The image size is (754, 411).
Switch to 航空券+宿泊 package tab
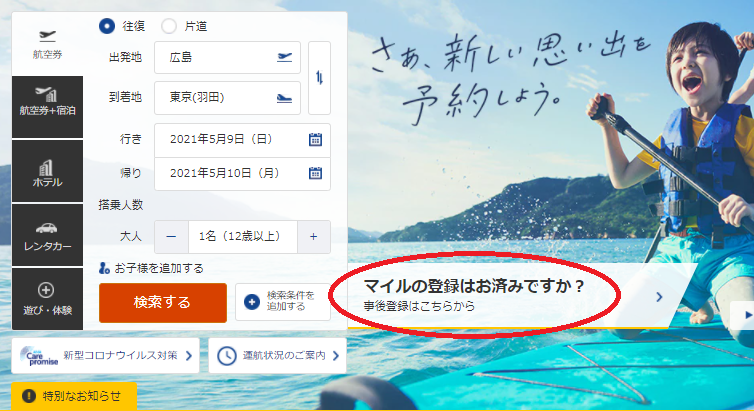48,105
